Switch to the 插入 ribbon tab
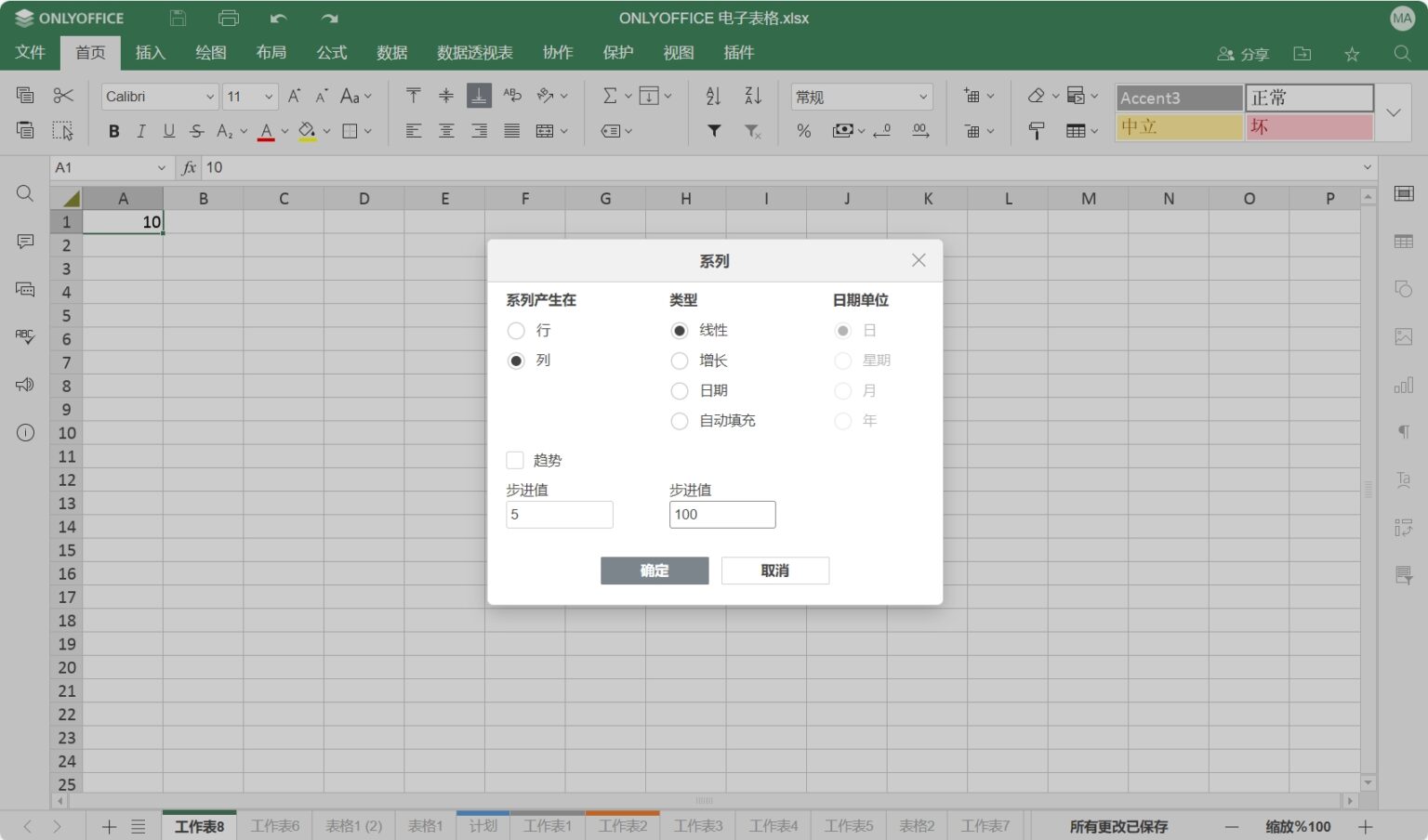This screenshot has height=840, width=1428. (150, 52)
